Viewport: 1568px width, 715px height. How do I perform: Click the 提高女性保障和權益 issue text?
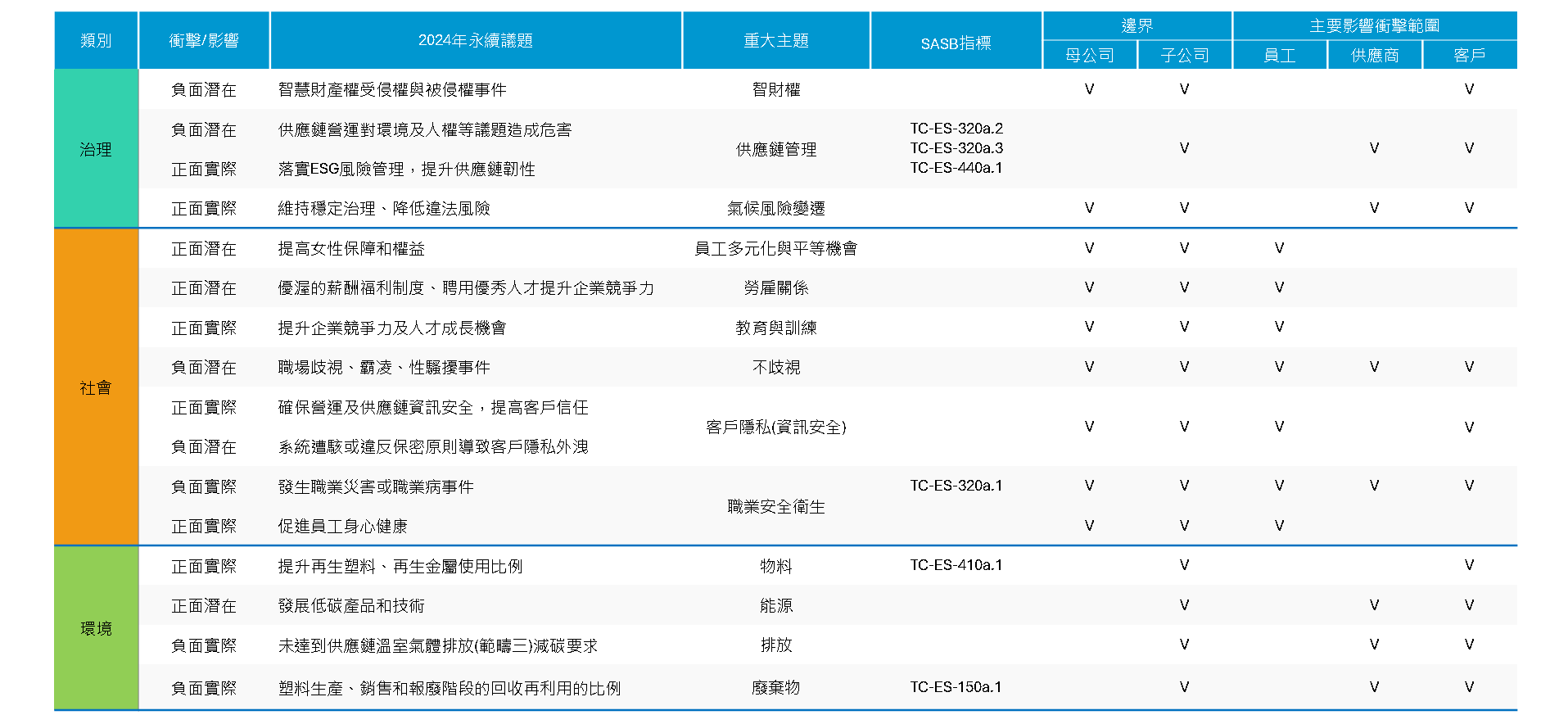(351, 248)
